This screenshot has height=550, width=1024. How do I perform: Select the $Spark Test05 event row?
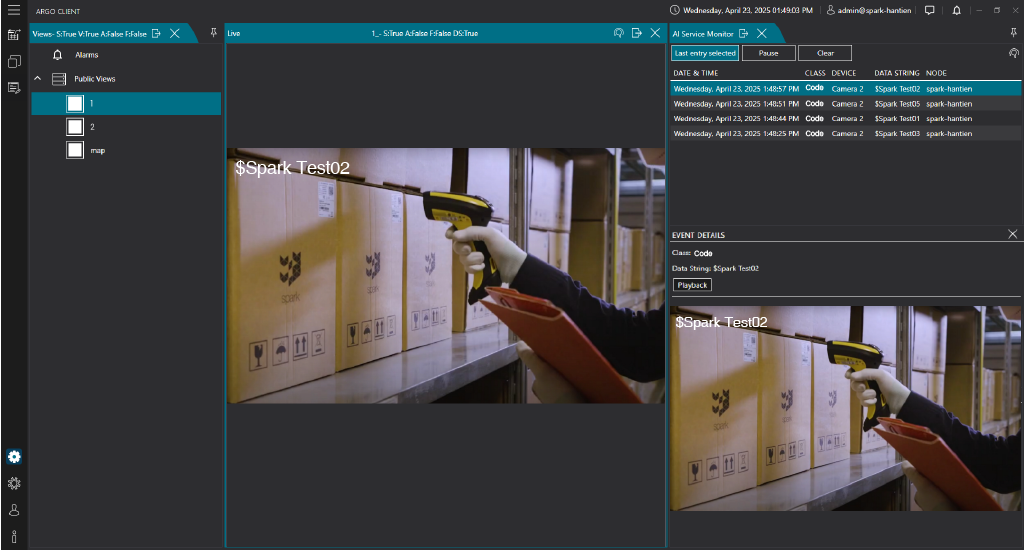click(x=845, y=103)
